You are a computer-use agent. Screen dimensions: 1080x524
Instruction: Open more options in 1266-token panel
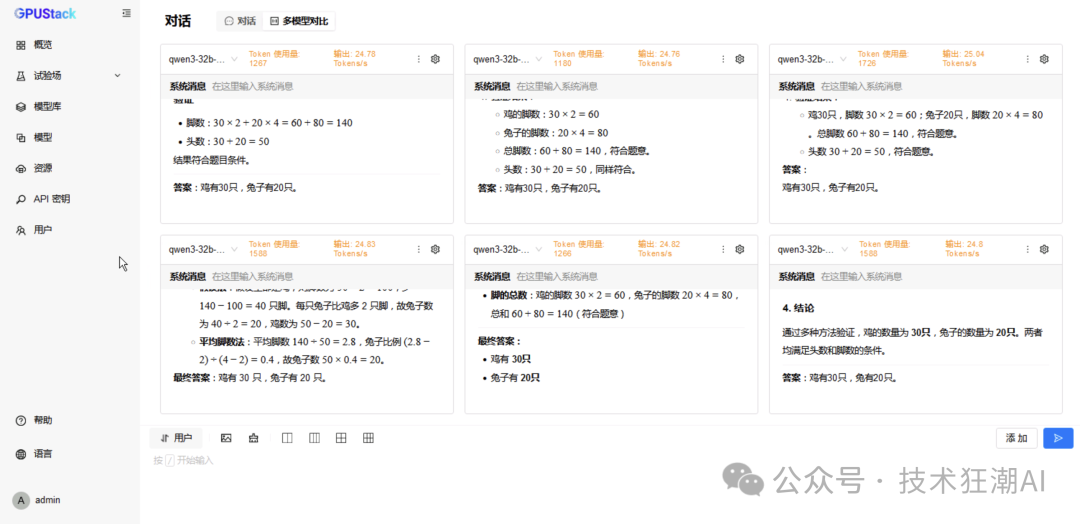(x=723, y=249)
